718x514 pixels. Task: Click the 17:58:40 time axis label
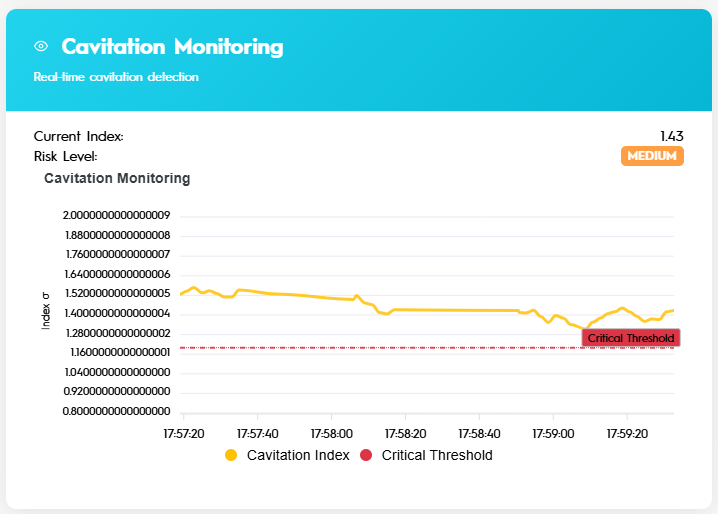coord(479,434)
